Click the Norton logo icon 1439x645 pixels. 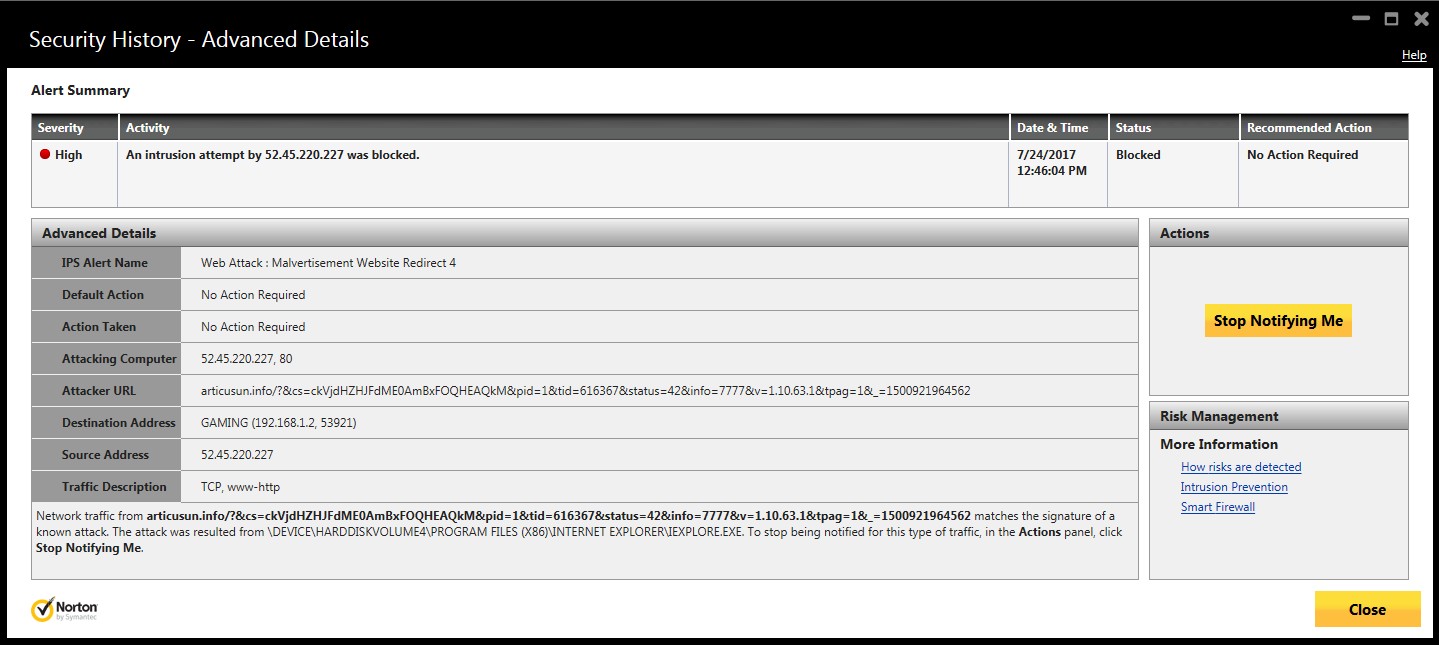(43, 610)
